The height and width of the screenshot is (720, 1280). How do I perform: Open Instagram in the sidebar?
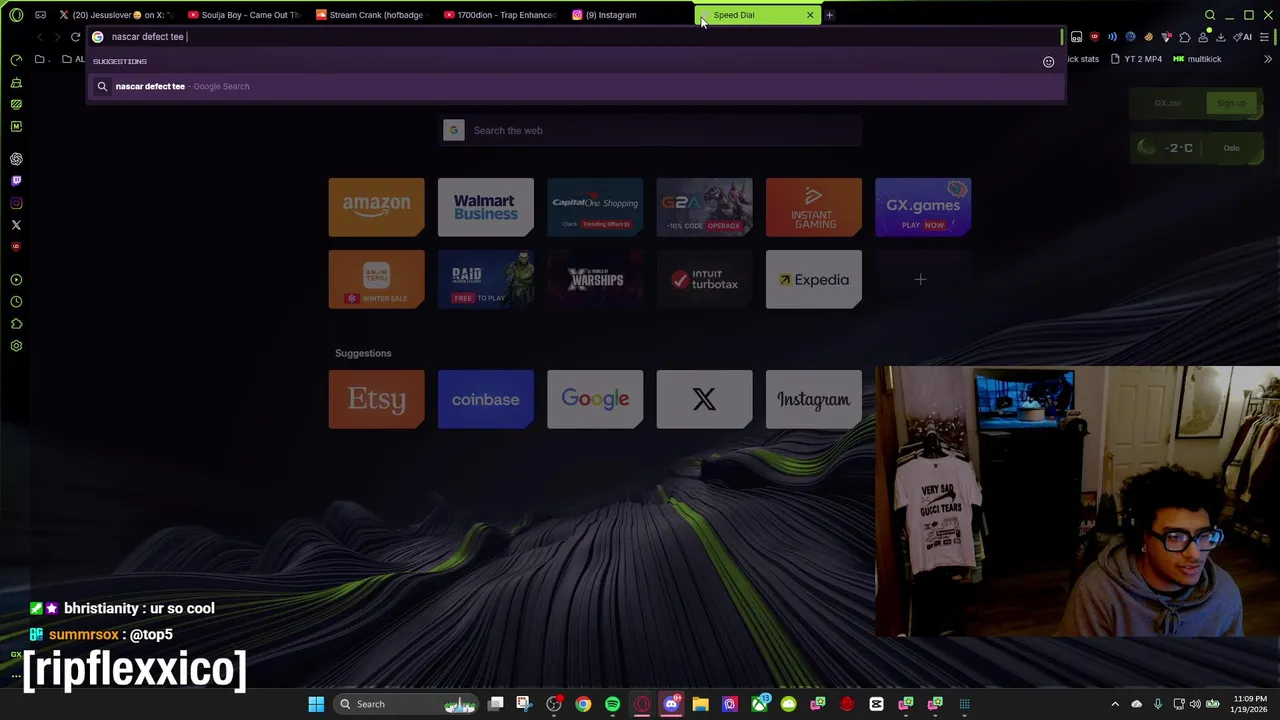point(16,203)
